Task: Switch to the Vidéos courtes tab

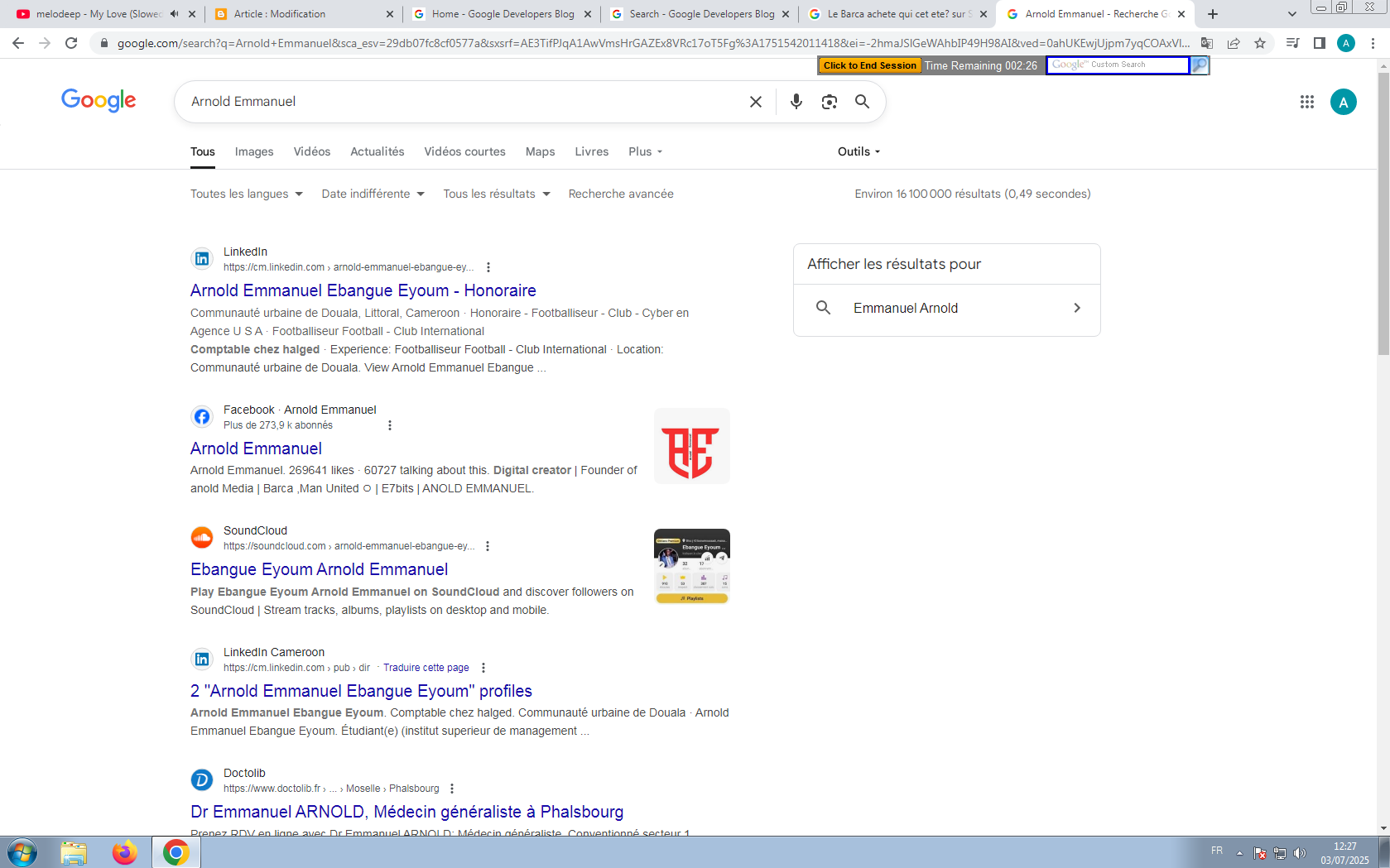Action: (465, 151)
